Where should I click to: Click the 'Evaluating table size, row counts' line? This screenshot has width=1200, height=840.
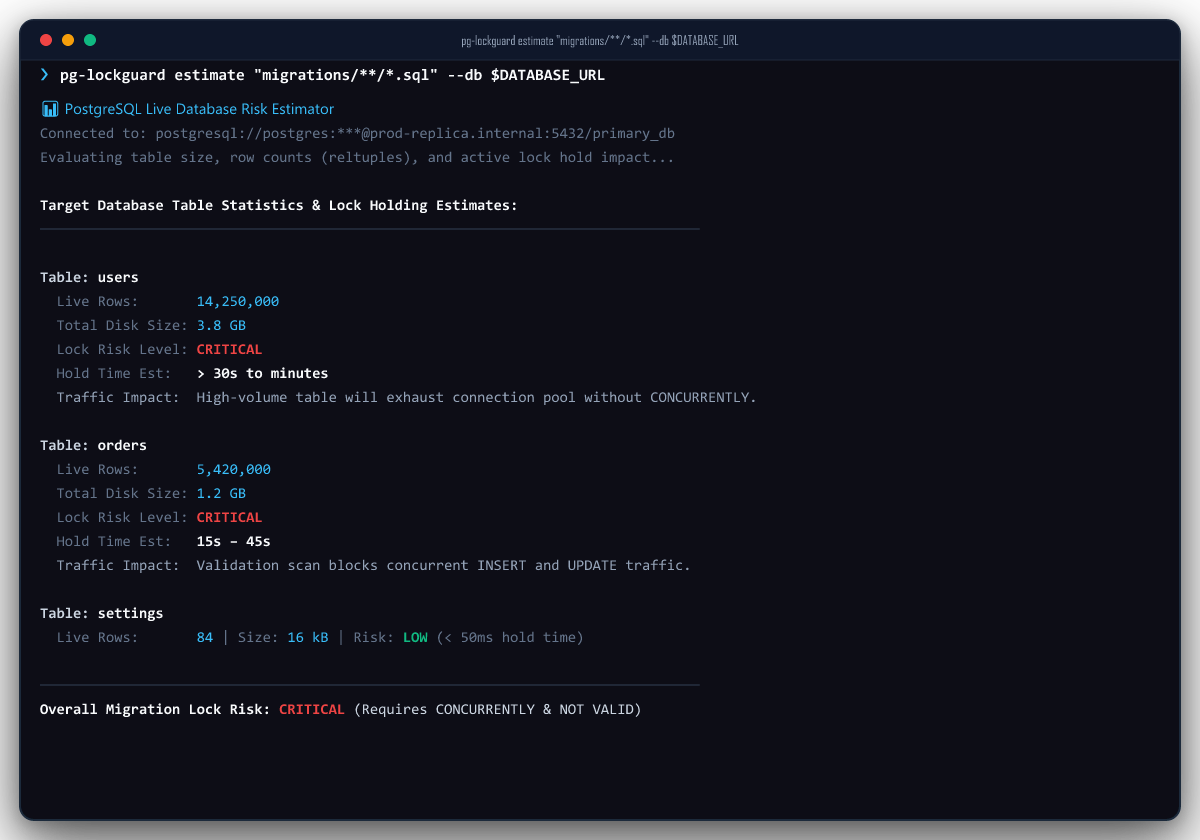pos(357,157)
